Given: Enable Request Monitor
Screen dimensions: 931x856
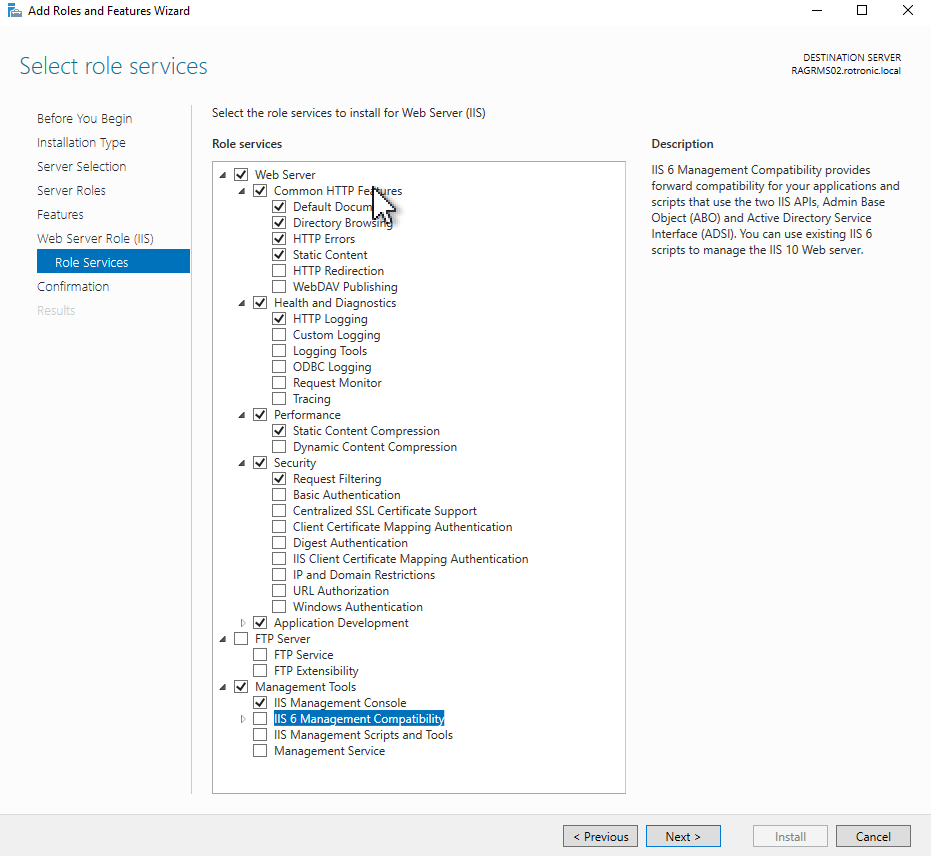Looking at the screenshot, I should 279,383.
